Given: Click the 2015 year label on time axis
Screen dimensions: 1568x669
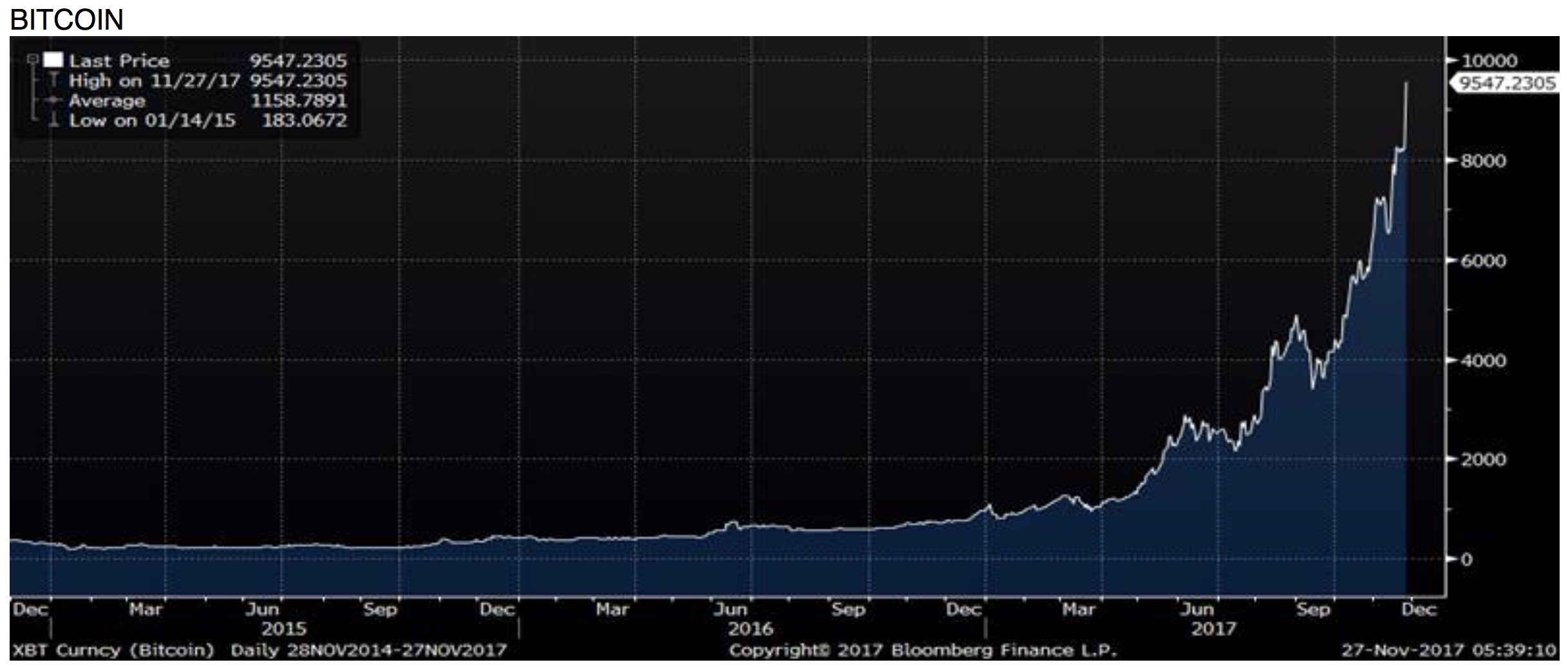Looking at the screenshot, I should click(283, 628).
